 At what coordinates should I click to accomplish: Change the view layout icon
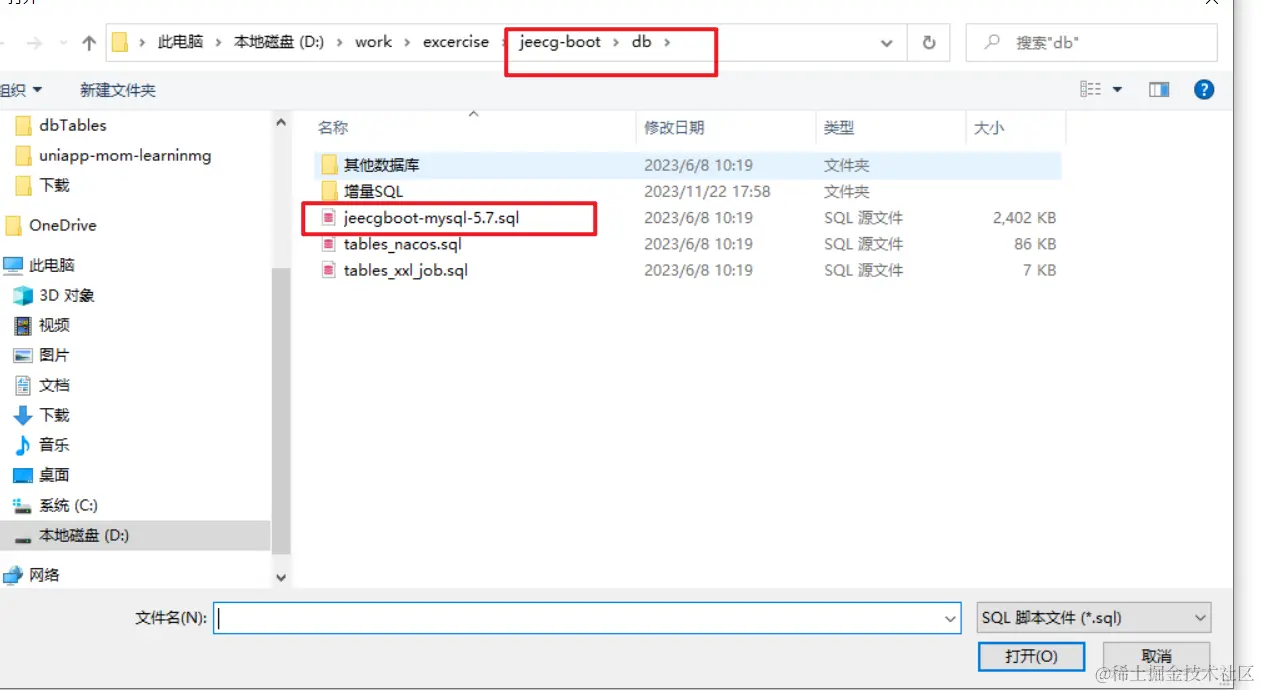point(1090,90)
